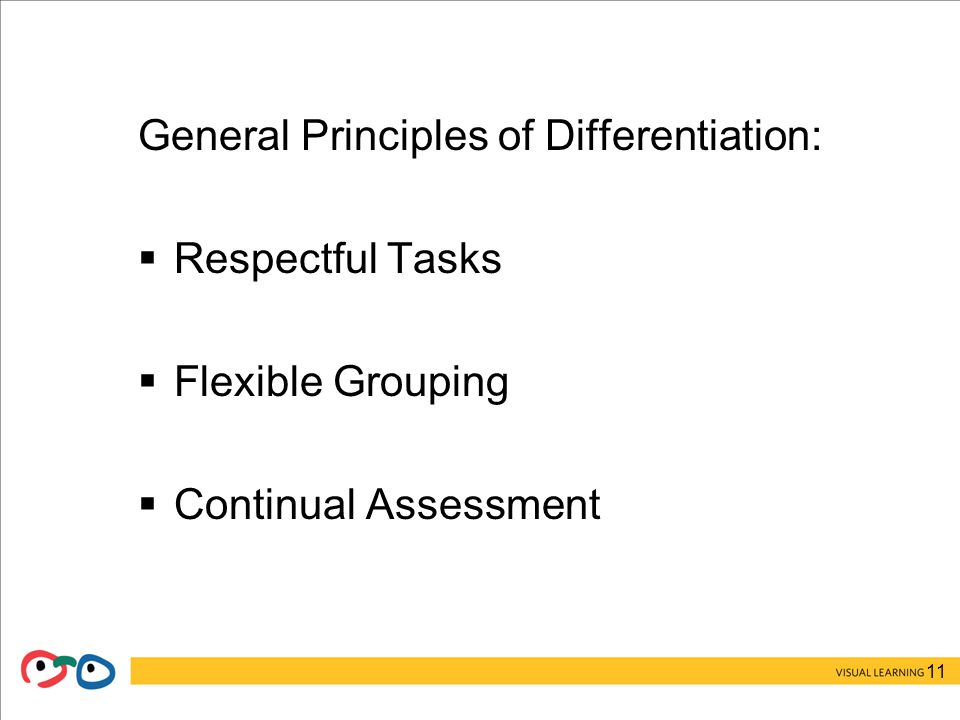The height and width of the screenshot is (720, 960).
Task: Select the word Differentiation in the title
Action: coord(678,135)
